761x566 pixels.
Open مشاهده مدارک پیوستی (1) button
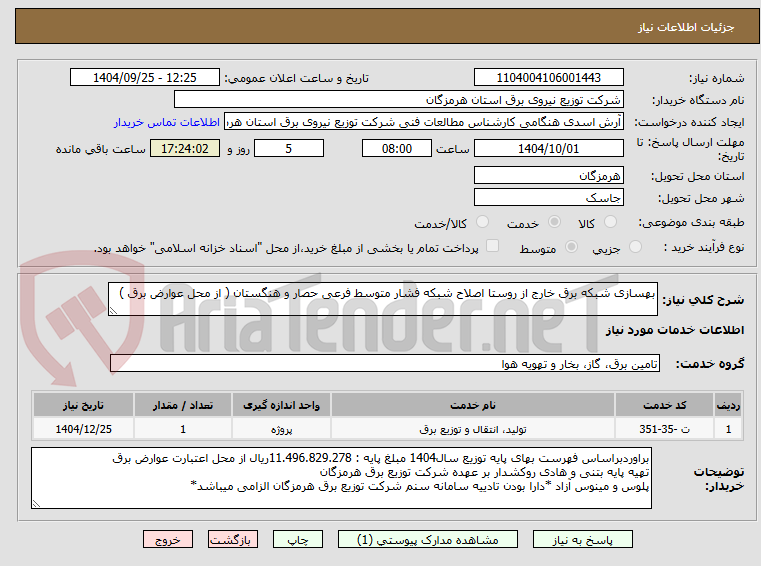coord(428,539)
